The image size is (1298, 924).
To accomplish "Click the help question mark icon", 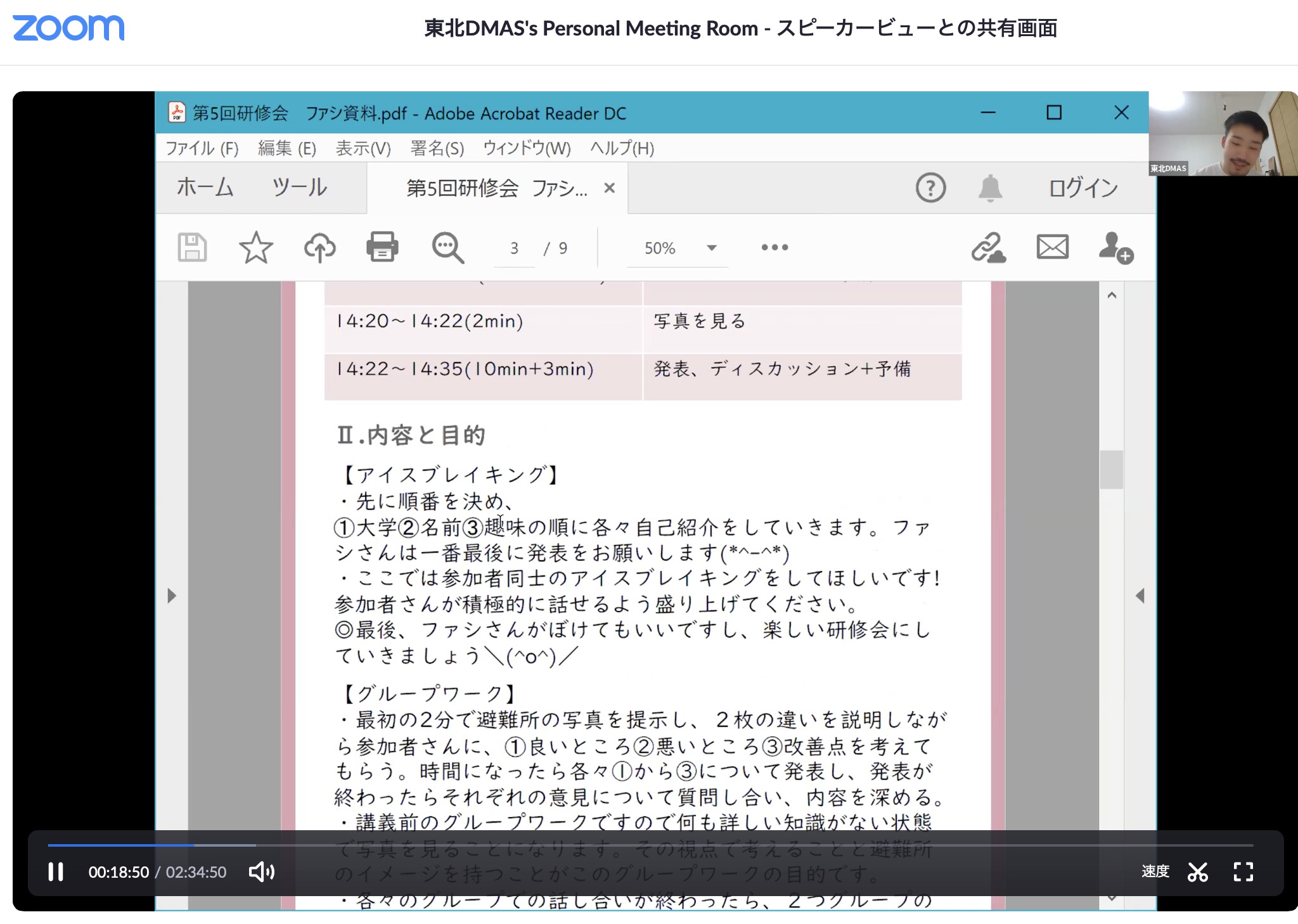I will 930,188.
